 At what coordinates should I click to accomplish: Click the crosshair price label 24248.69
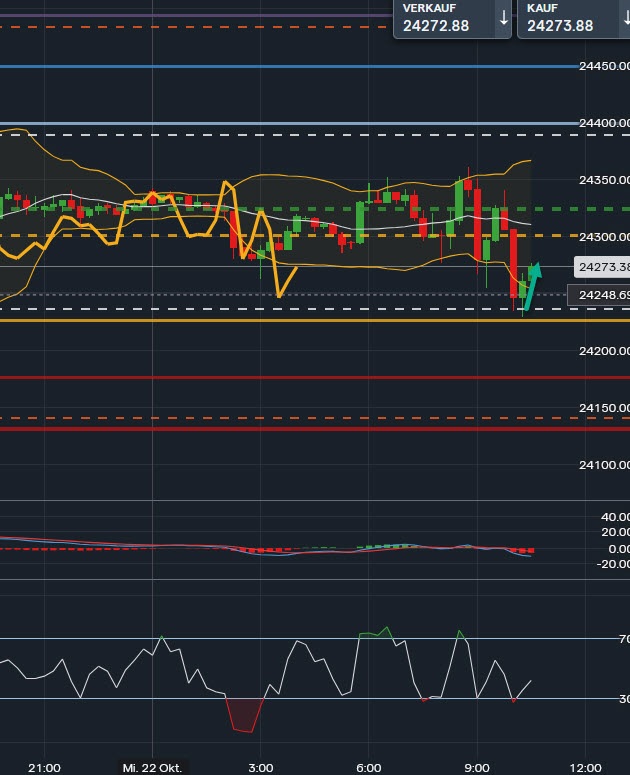(x=598, y=295)
